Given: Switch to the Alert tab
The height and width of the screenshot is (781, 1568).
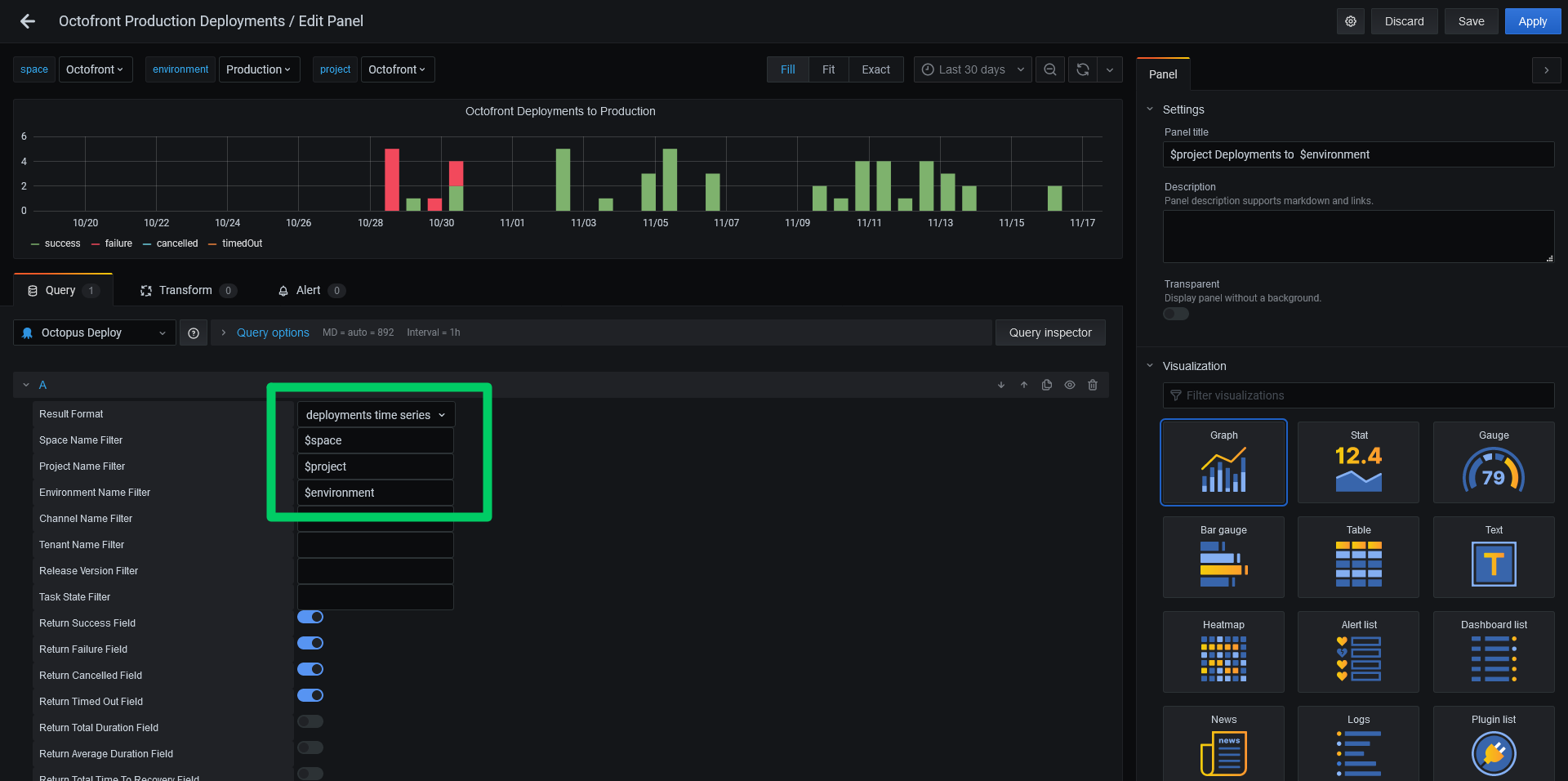Looking at the screenshot, I should tap(309, 290).
